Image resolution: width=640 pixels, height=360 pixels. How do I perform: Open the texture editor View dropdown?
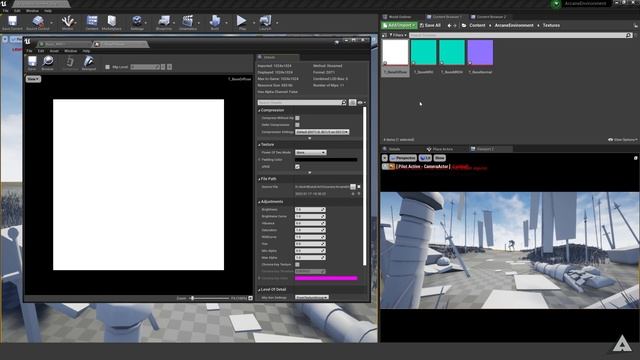pos(33,79)
